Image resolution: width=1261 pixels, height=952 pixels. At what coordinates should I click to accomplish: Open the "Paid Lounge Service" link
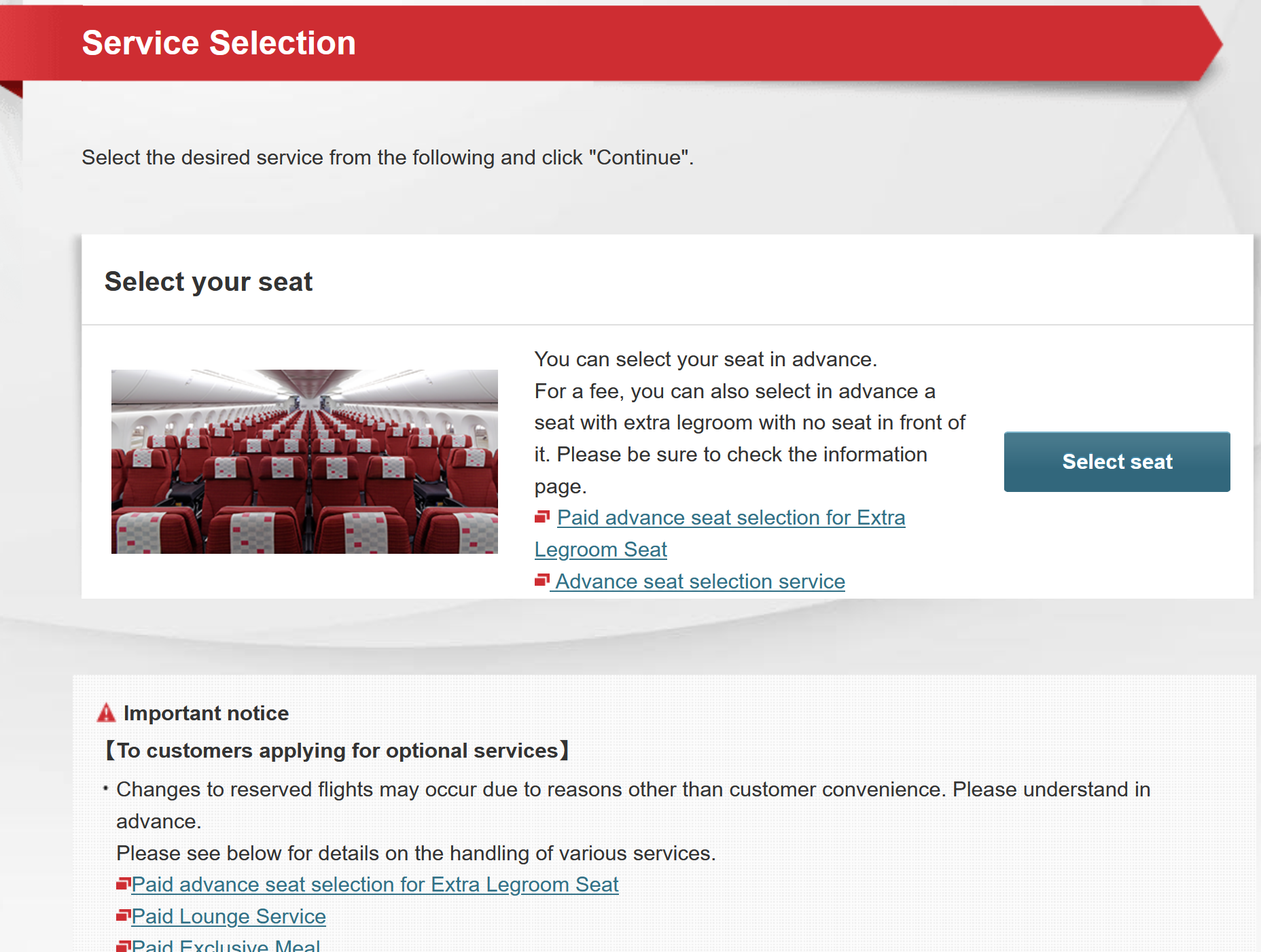pos(229,916)
